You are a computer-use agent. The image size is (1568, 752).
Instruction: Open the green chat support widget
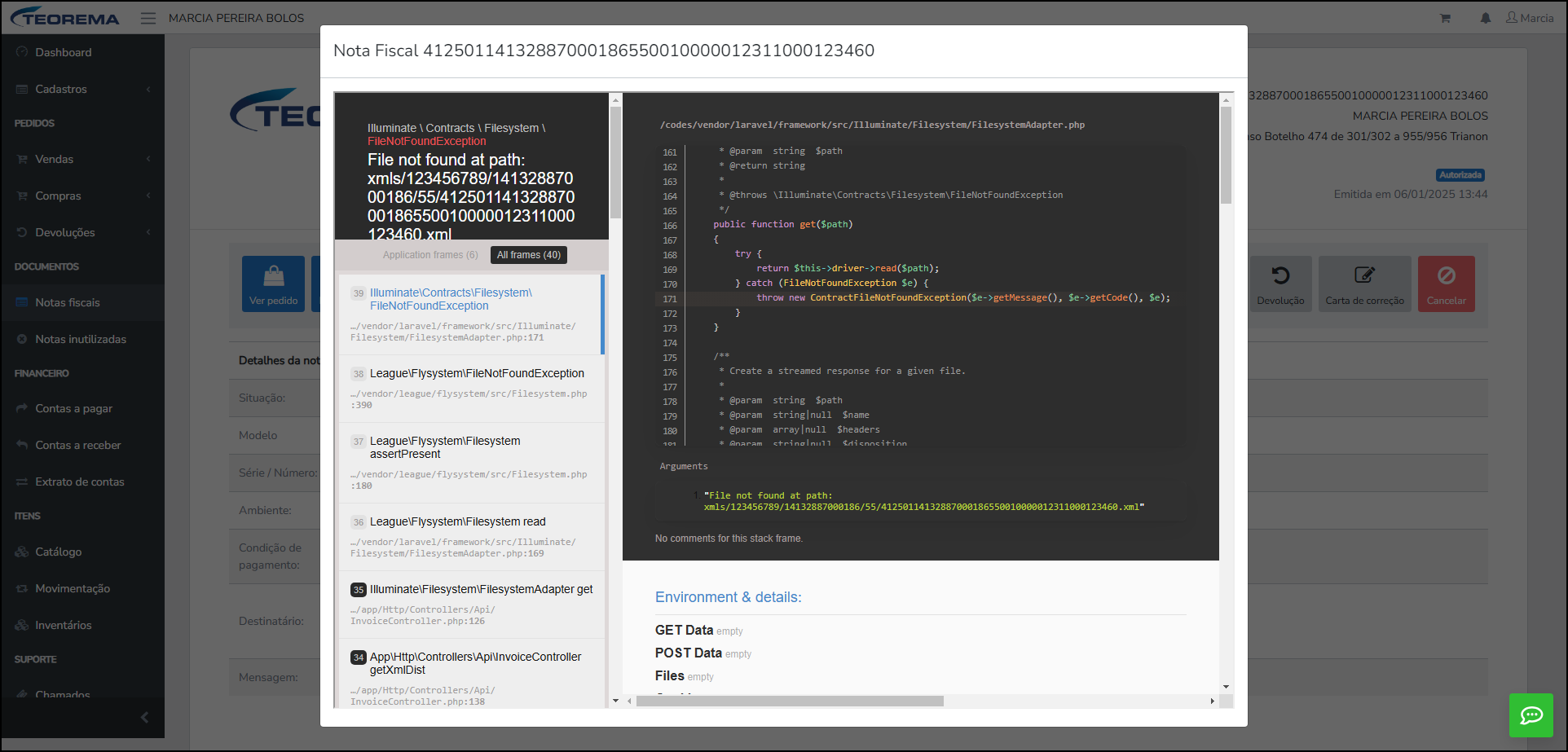tap(1531, 715)
